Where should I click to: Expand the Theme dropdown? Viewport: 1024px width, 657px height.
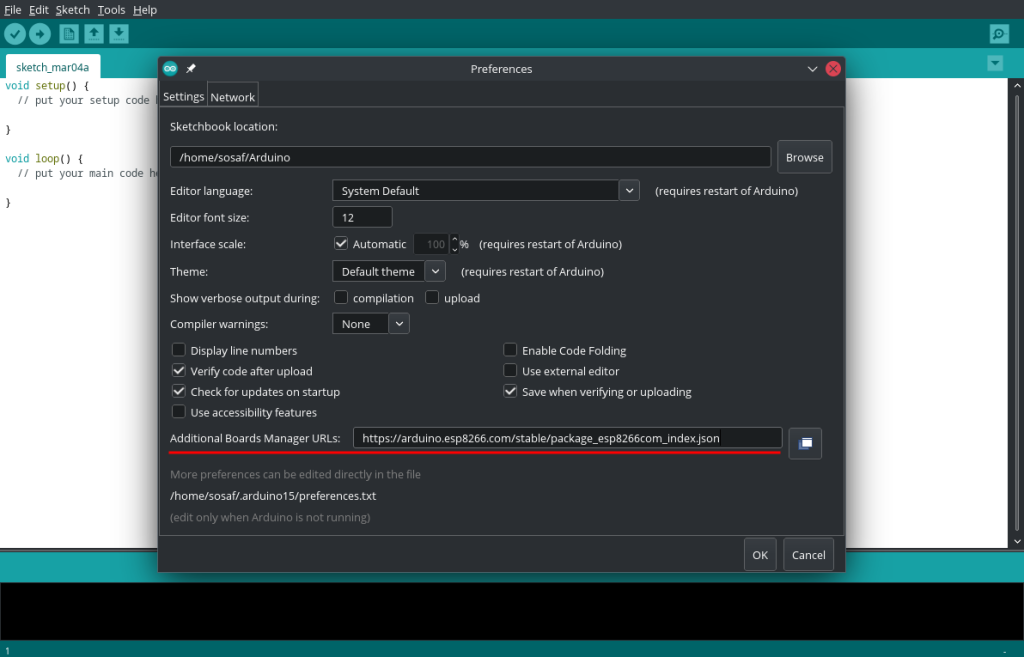click(435, 271)
